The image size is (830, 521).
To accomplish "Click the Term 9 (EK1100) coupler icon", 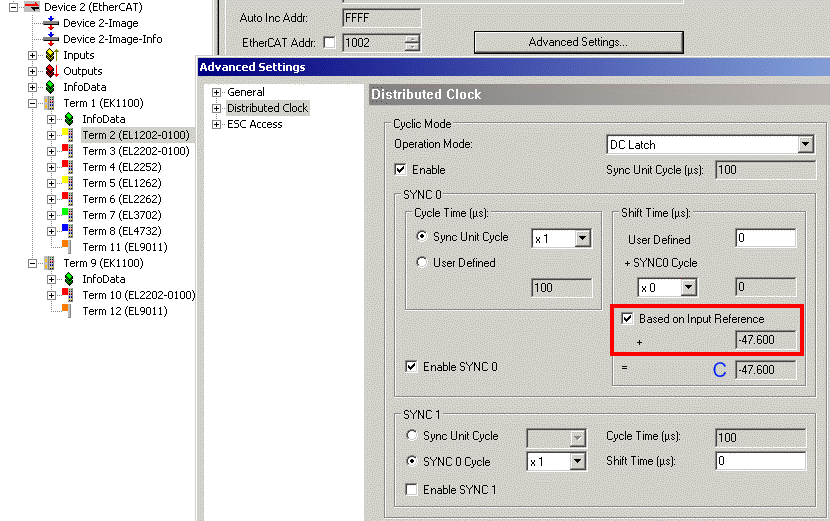I will [49, 263].
